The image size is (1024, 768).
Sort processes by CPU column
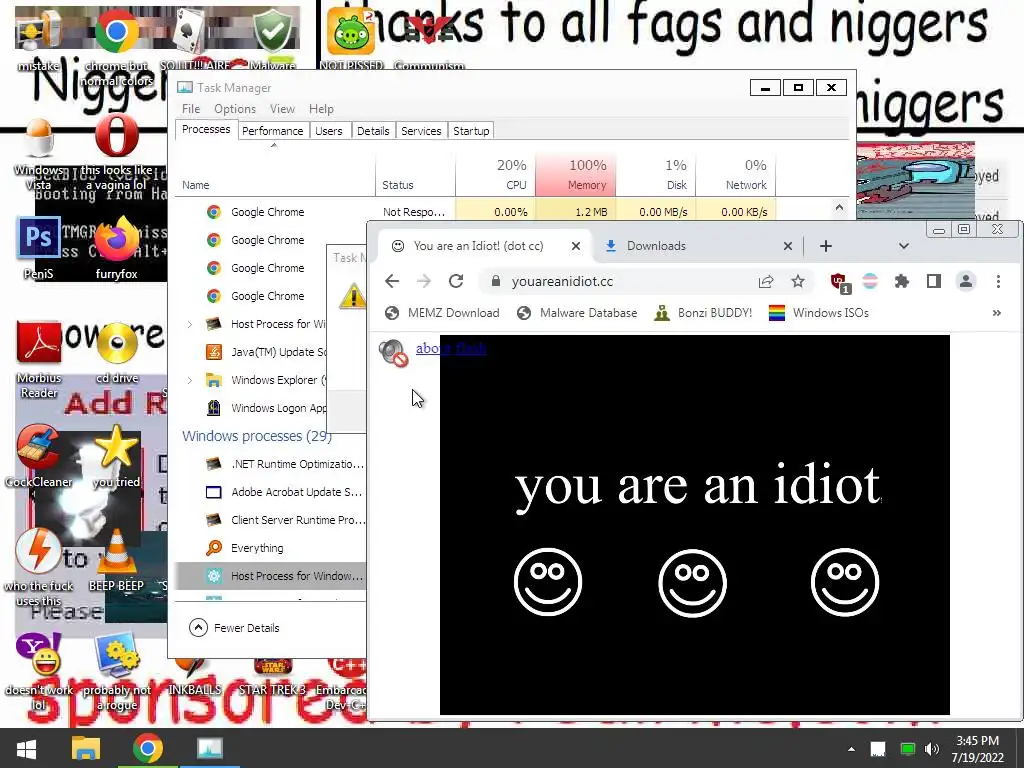(x=495, y=175)
